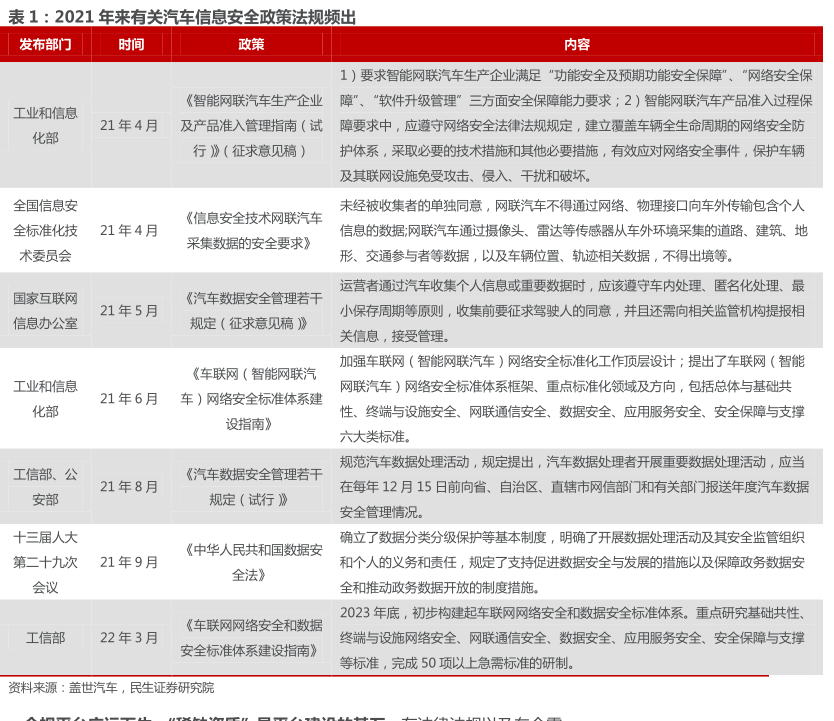Select the 时间 column header
834x721 pixels.
(131, 44)
